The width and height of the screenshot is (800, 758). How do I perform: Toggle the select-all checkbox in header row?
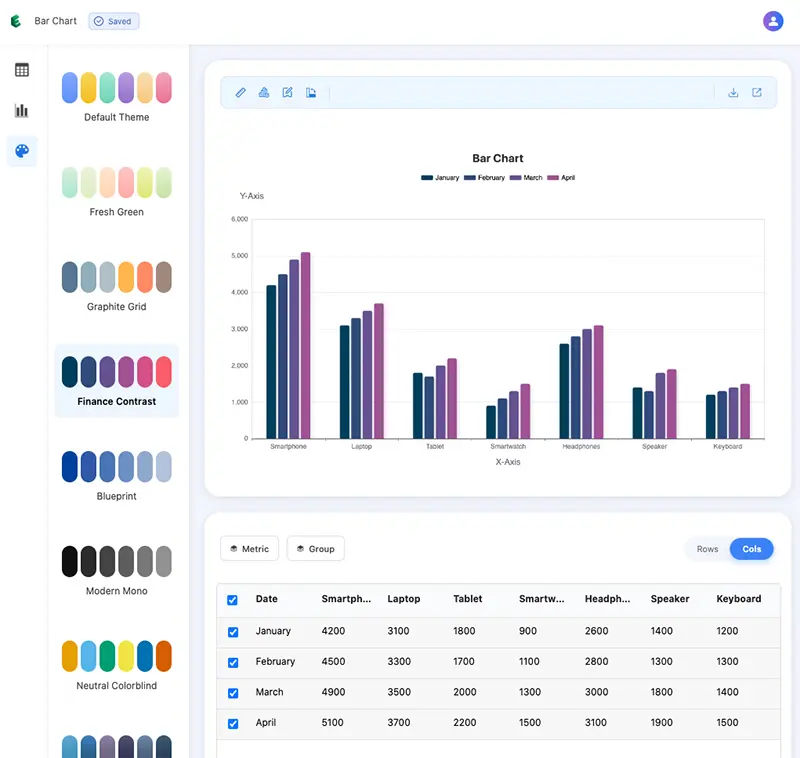click(232, 600)
